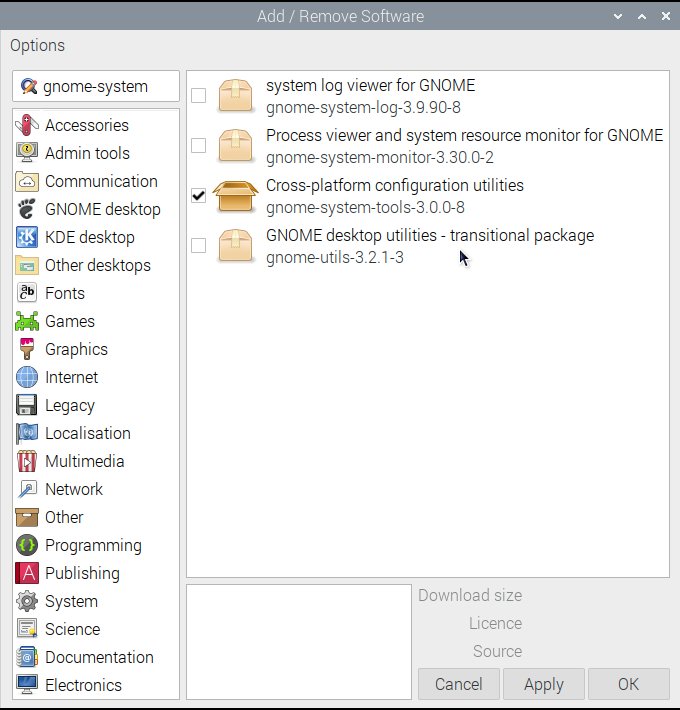The height and width of the screenshot is (710, 680).
Task: Click the Publishing red A icon
Action: [27, 573]
